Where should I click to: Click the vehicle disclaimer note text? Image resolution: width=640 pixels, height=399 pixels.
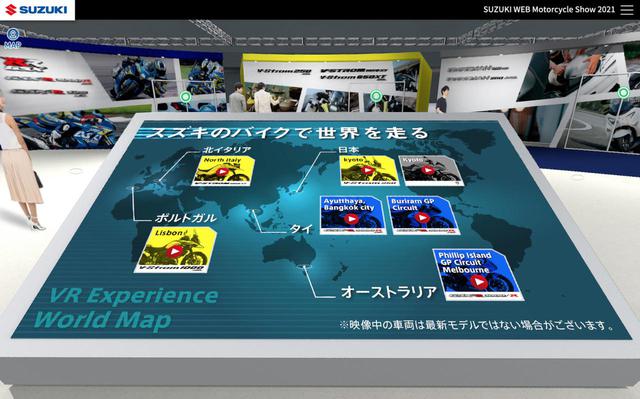pos(477,325)
